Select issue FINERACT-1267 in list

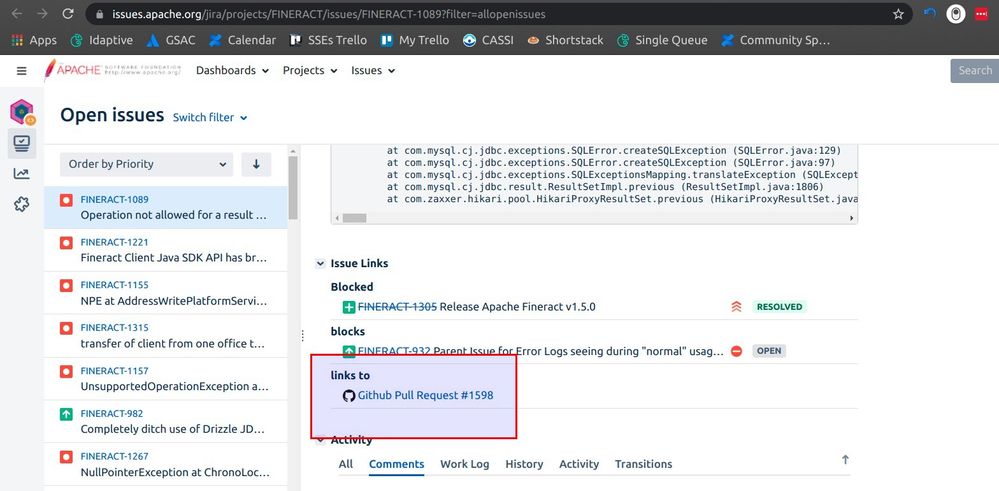tap(166, 464)
